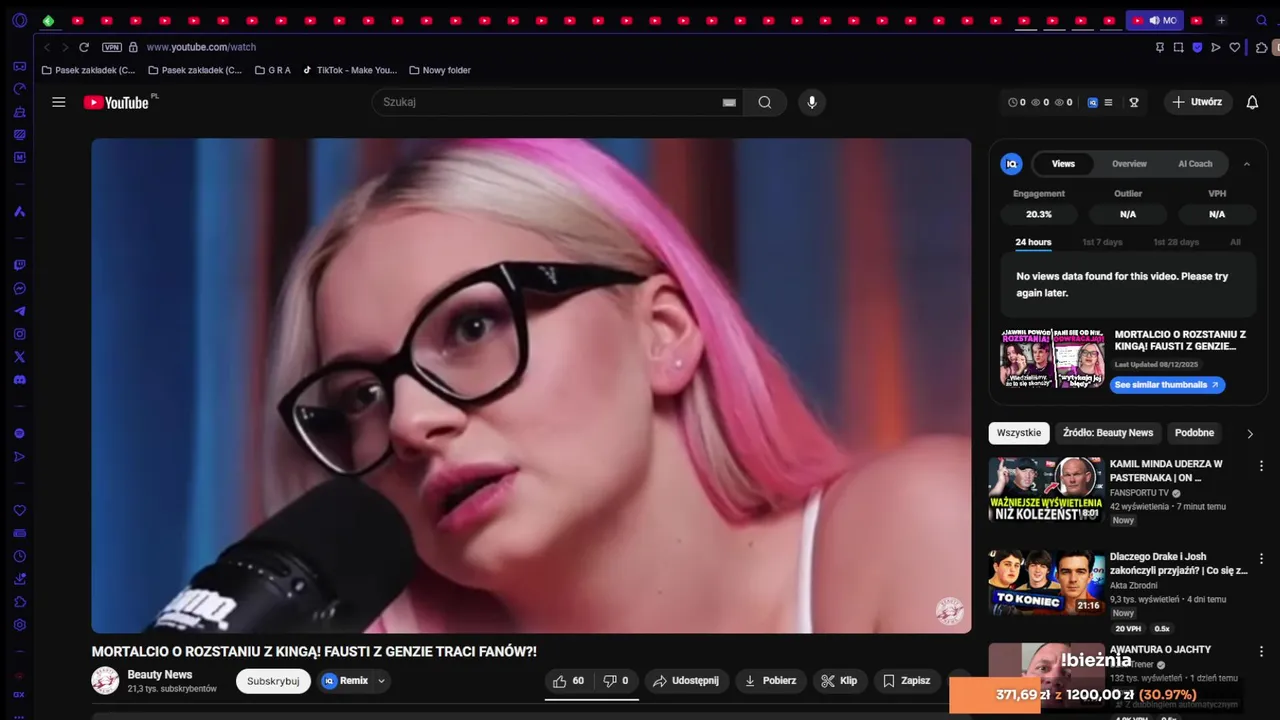The image size is (1280, 720).
Task: Click the search magnifier button
Action: 765,102
